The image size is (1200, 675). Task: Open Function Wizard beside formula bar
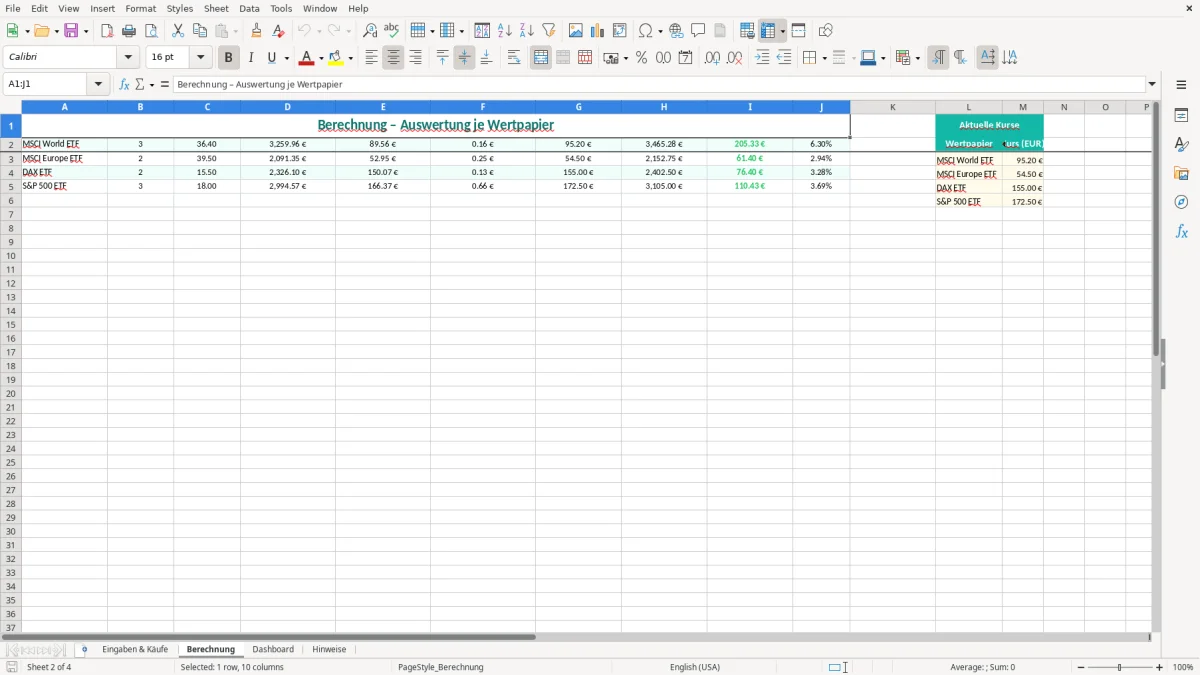pyautogui.click(x=124, y=85)
